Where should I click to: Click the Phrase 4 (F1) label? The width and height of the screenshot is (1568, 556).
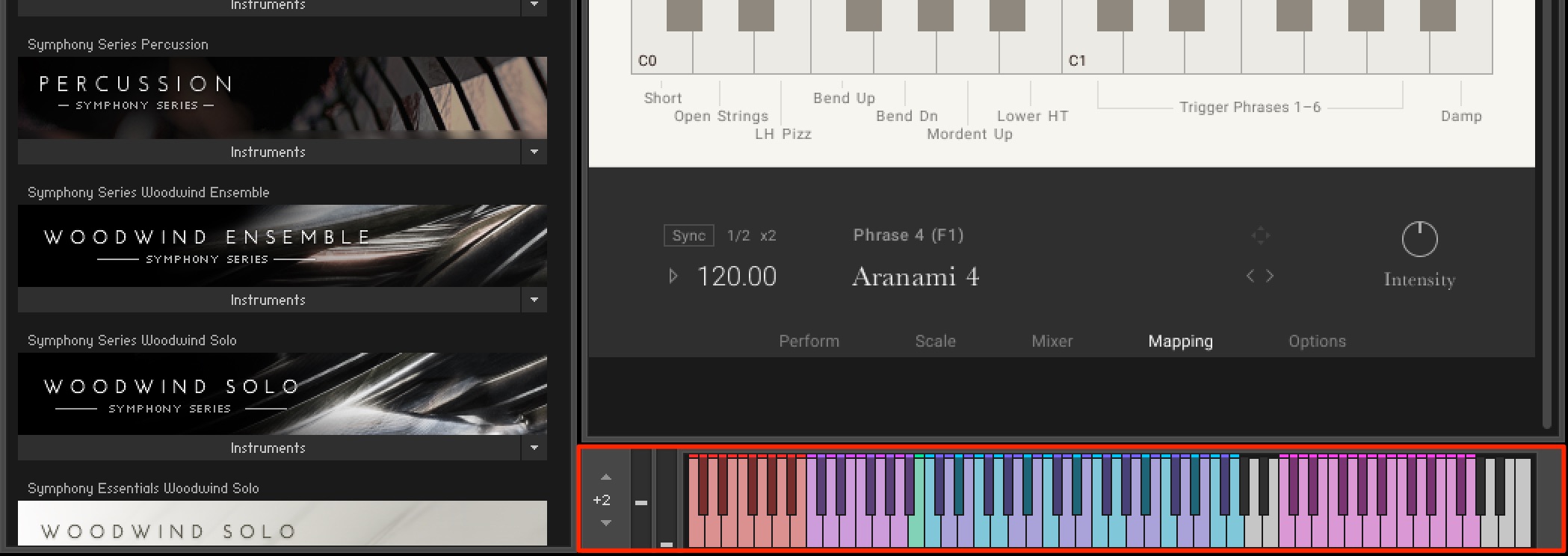point(908,235)
